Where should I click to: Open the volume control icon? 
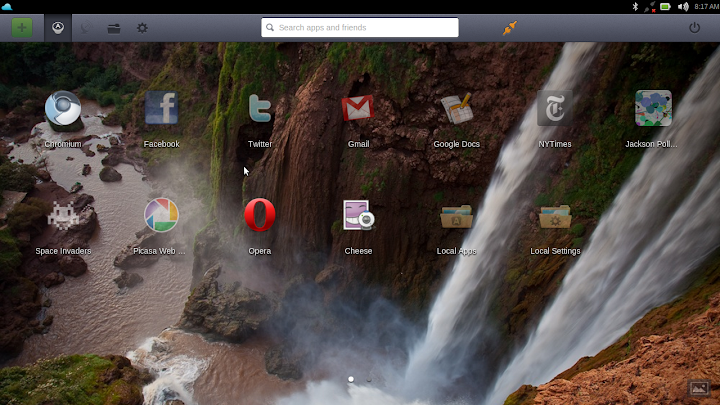click(683, 6)
